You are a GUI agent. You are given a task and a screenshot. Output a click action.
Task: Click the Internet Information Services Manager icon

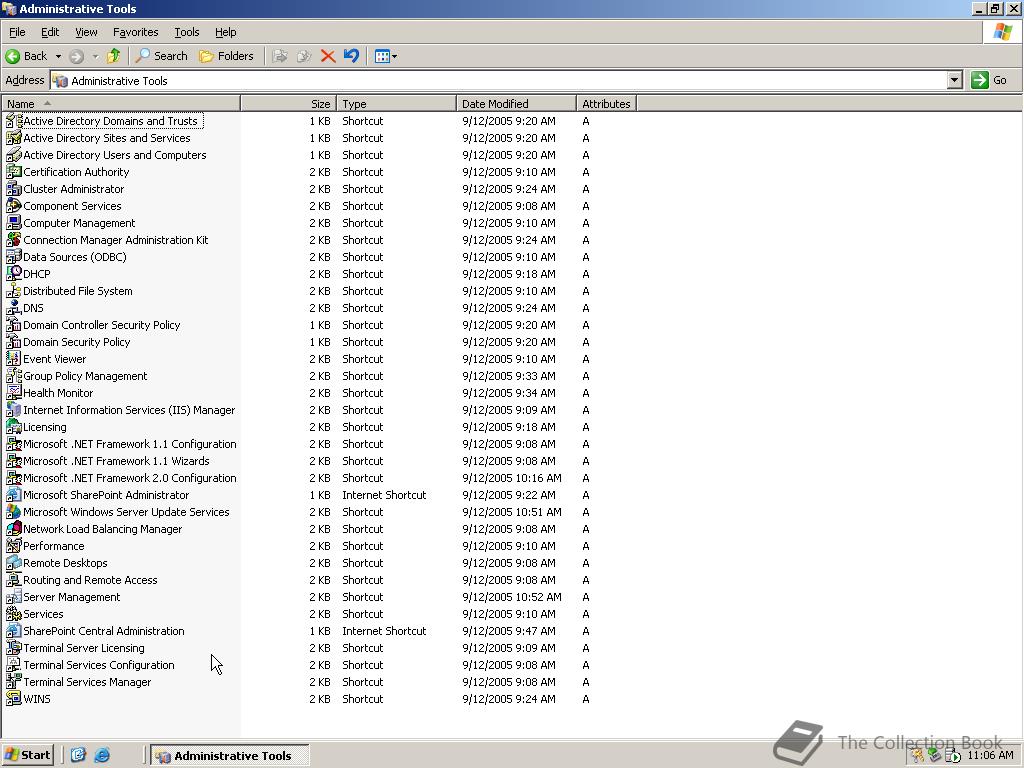coord(13,409)
